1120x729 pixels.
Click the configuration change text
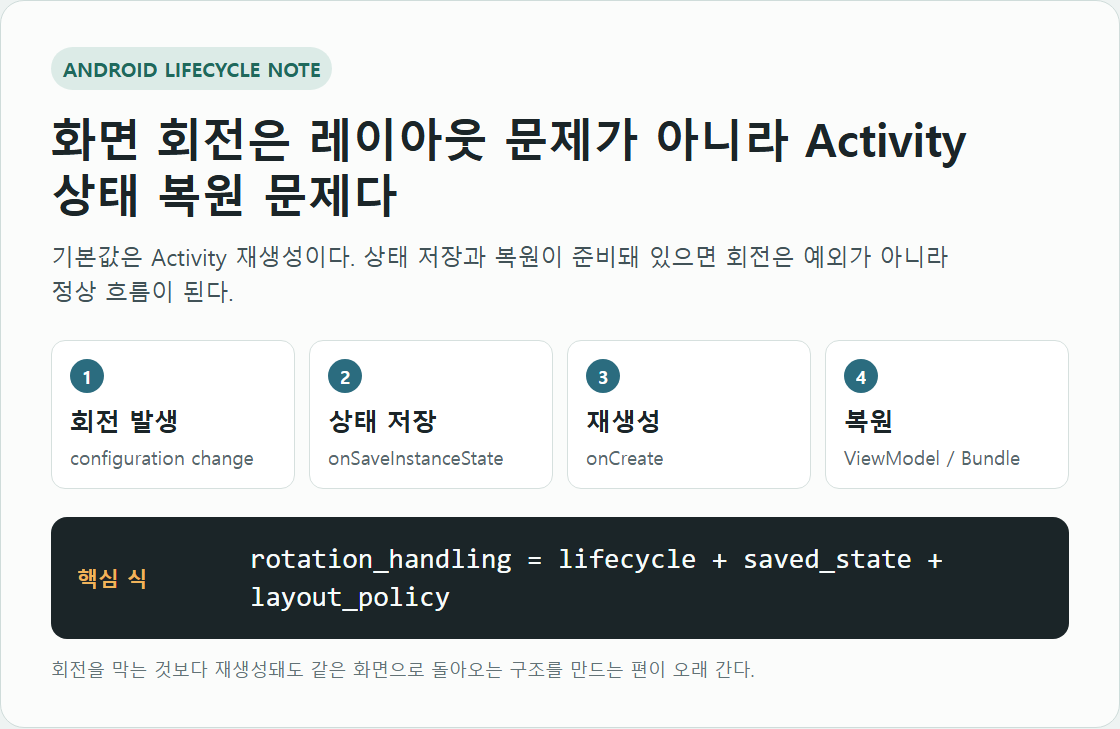162,458
